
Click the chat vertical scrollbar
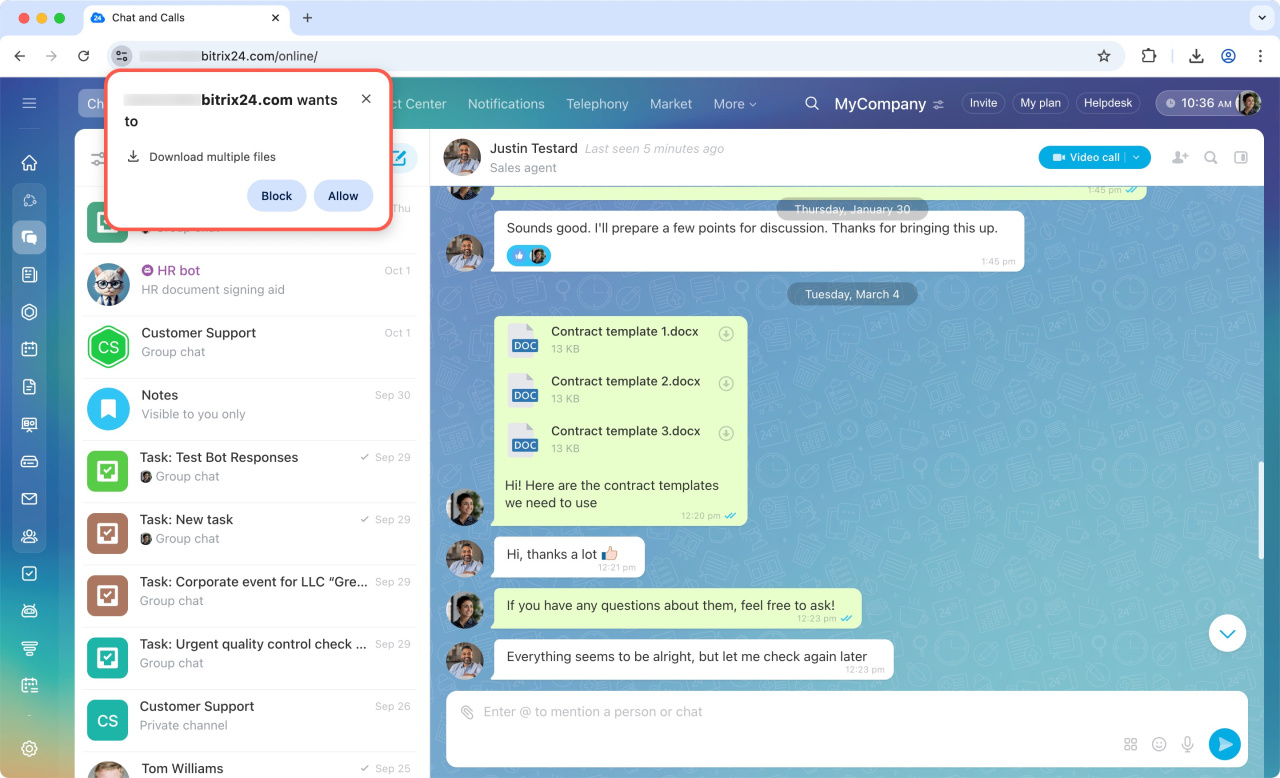click(1258, 510)
